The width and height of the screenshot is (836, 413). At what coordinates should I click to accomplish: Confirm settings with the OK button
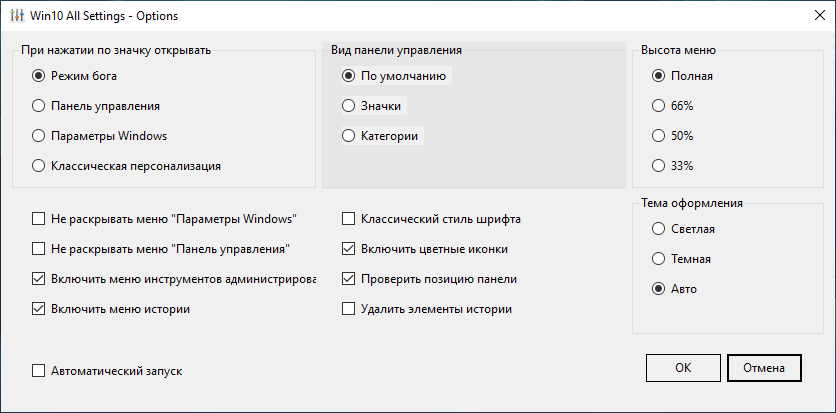(683, 368)
